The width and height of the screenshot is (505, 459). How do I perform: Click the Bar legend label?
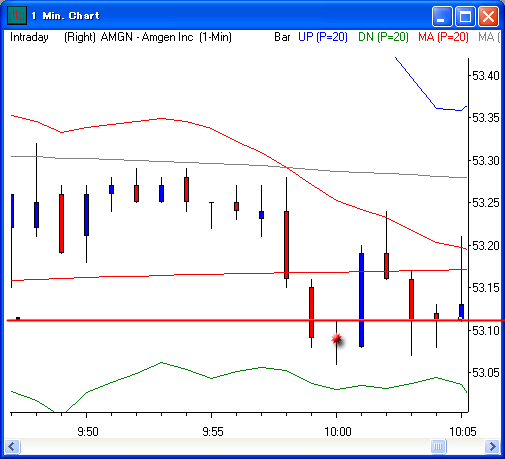coord(282,37)
